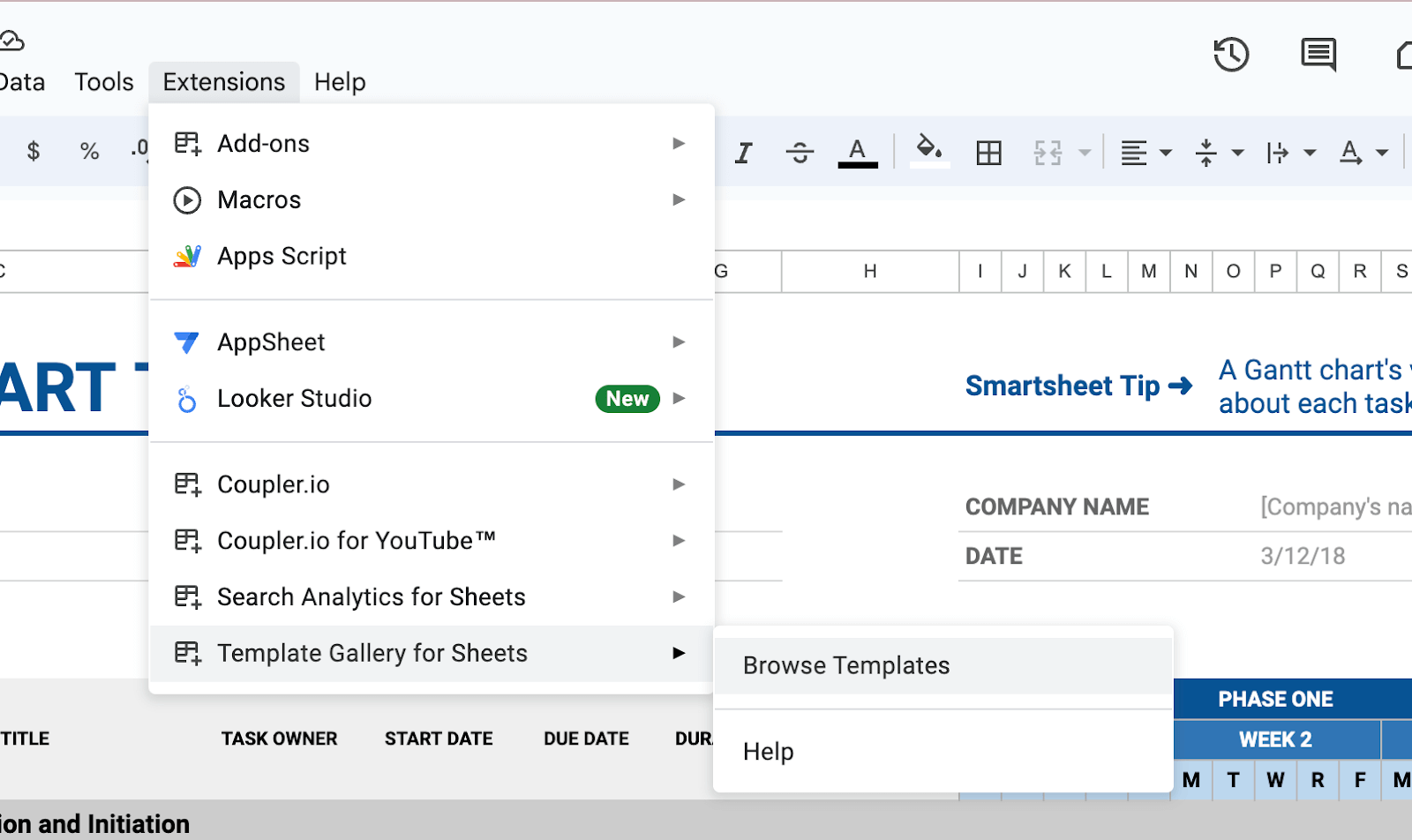The image size is (1412, 840).
Task: Open the Help menu in menu bar
Action: pyautogui.click(x=340, y=82)
